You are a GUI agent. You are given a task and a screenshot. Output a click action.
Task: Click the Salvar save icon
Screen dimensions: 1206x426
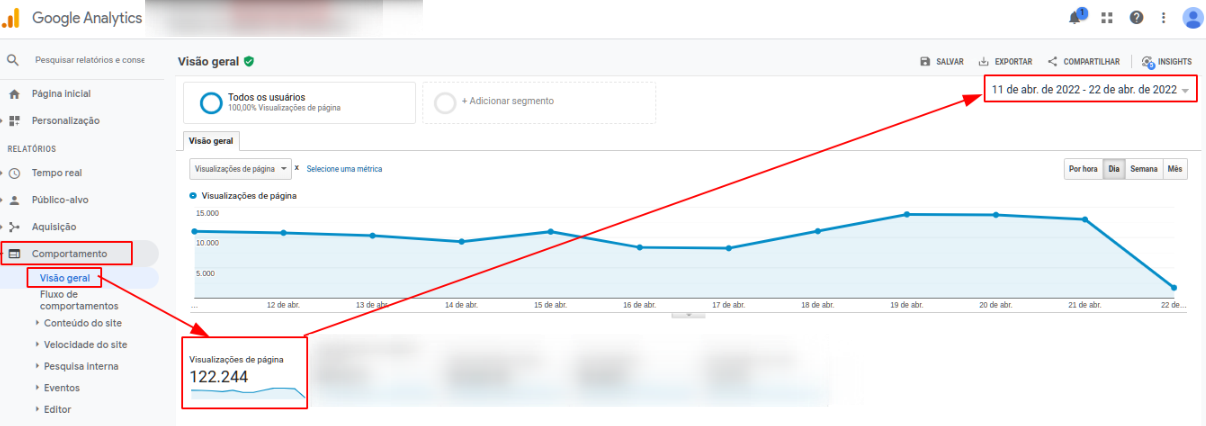point(925,62)
